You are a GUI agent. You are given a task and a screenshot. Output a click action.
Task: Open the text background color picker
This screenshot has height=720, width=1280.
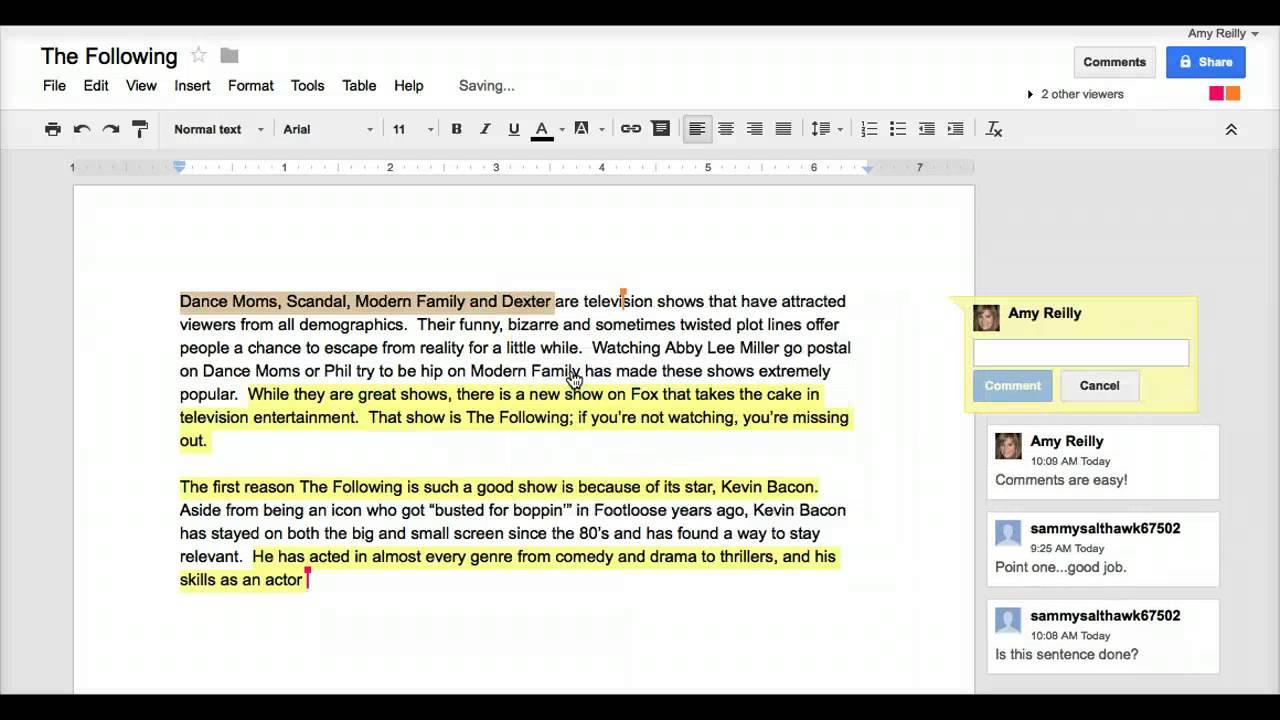click(x=589, y=129)
